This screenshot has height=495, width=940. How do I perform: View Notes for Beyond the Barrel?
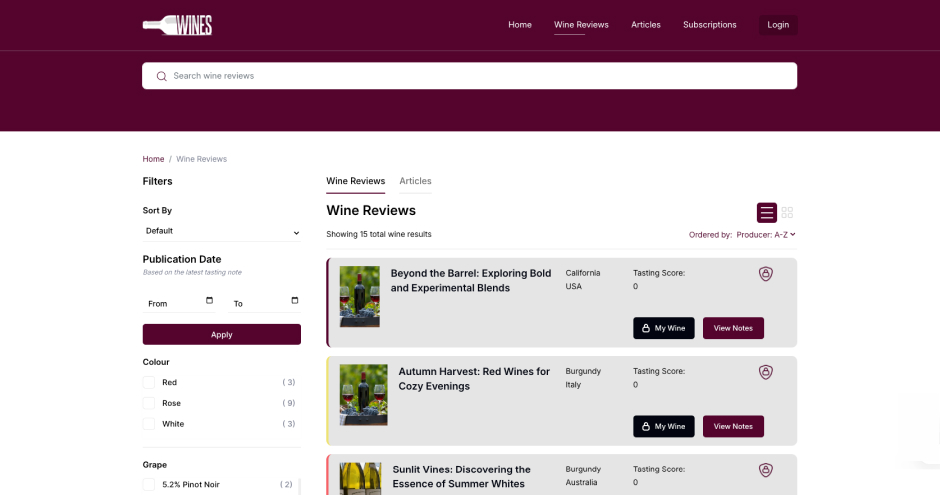(x=733, y=328)
